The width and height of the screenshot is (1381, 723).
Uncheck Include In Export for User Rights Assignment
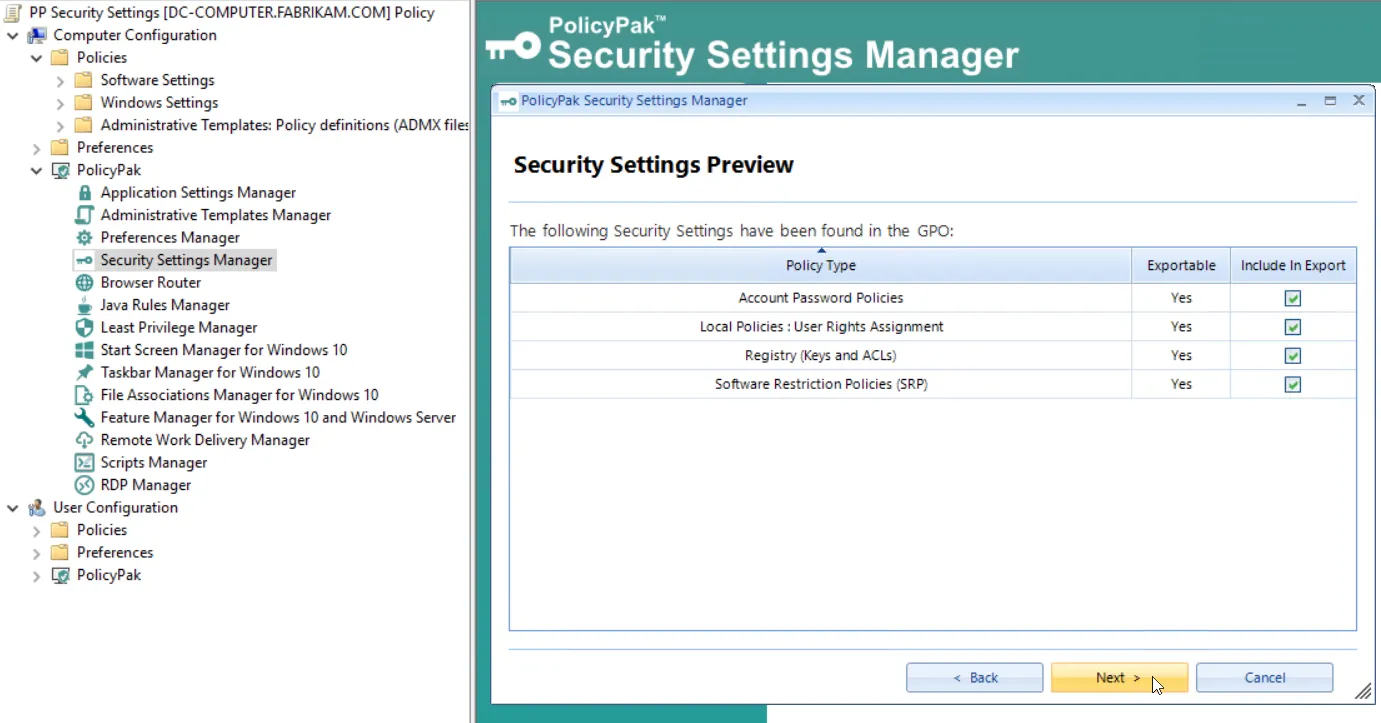[1293, 327]
